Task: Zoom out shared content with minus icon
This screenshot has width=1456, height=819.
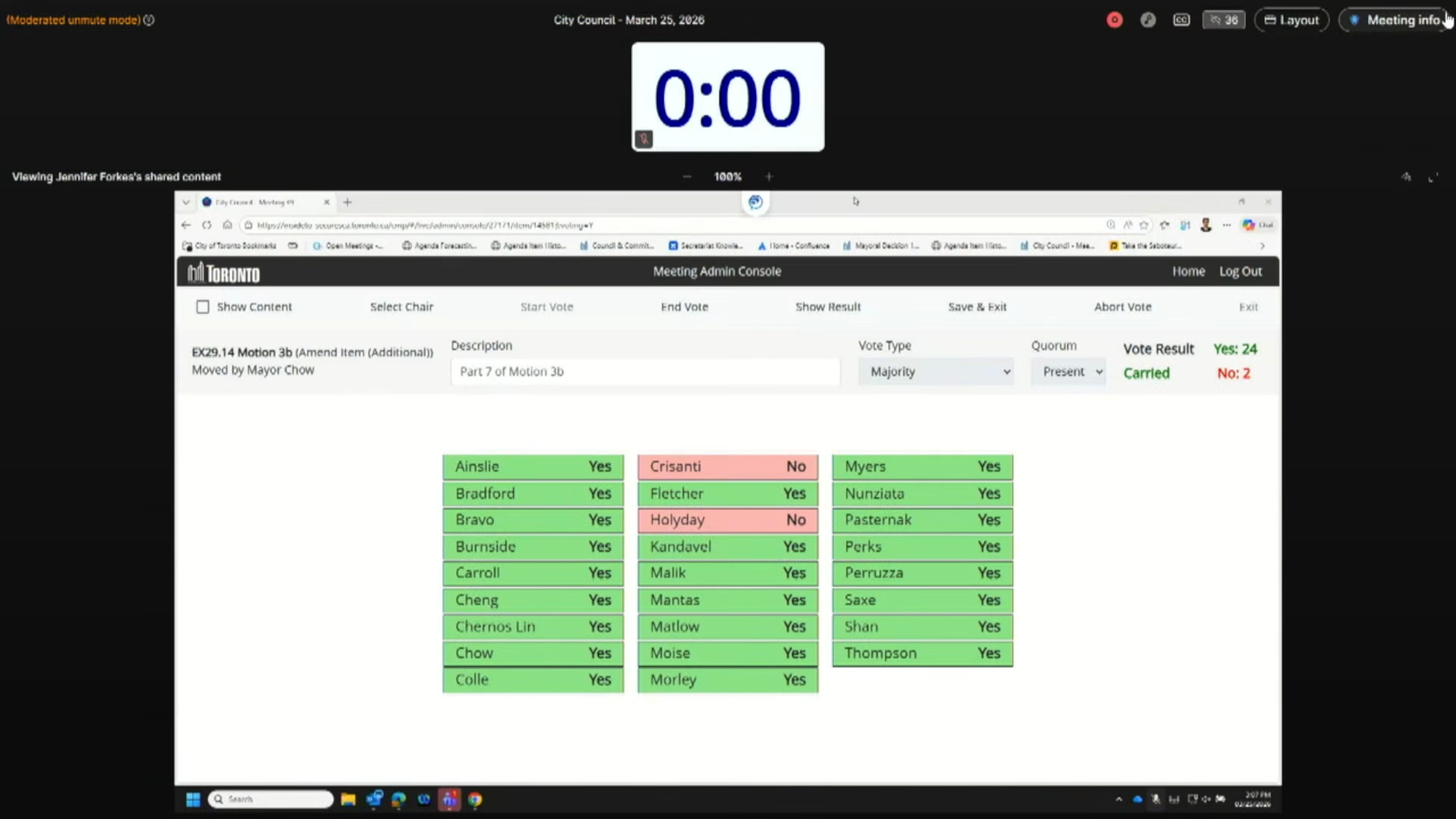Action: click(687, 177)
